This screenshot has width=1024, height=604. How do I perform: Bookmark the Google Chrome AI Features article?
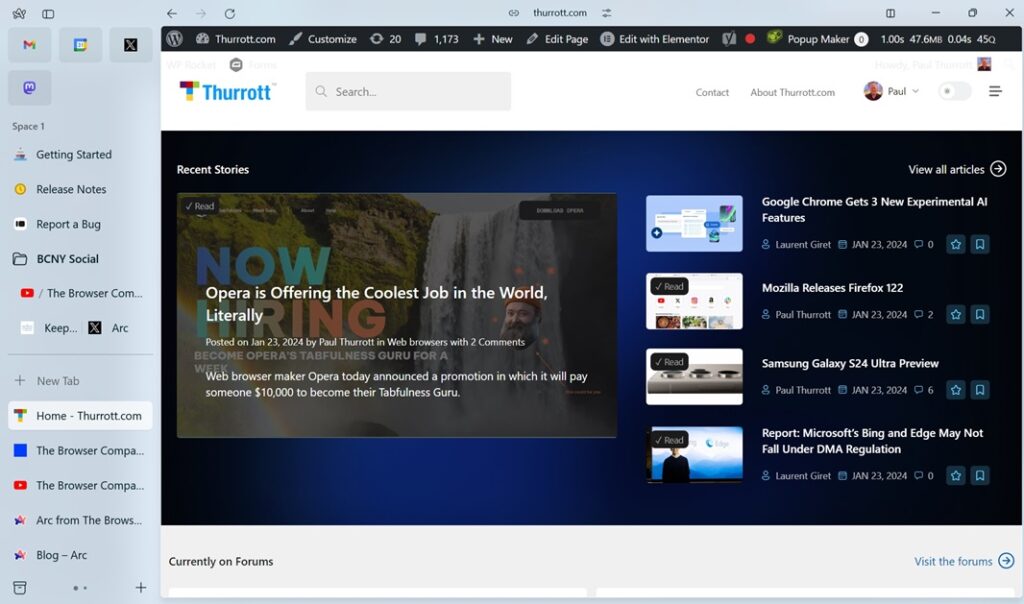(x=980, y=244)
